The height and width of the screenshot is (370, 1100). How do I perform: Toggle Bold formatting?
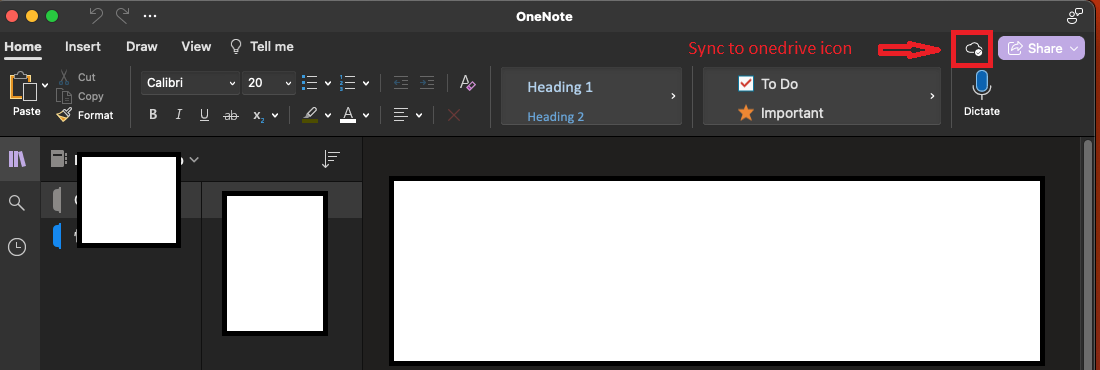[x=153, y=115]
